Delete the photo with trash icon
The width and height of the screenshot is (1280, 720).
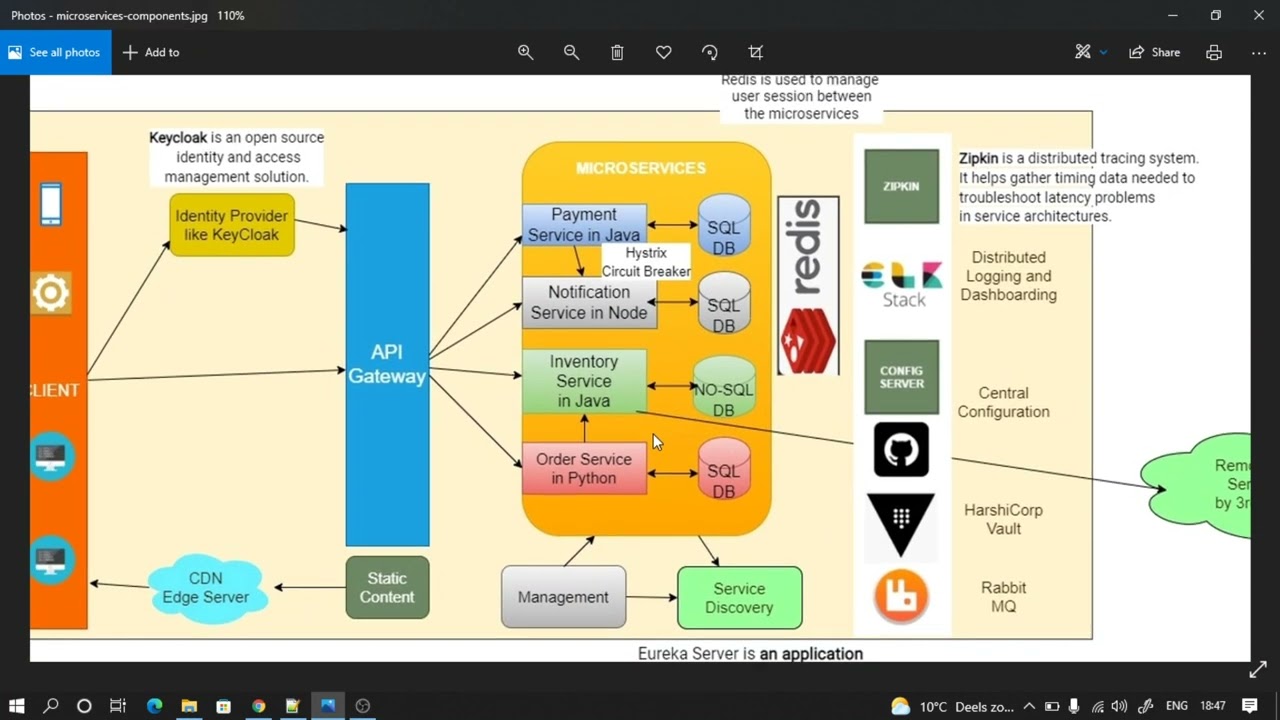617,52
